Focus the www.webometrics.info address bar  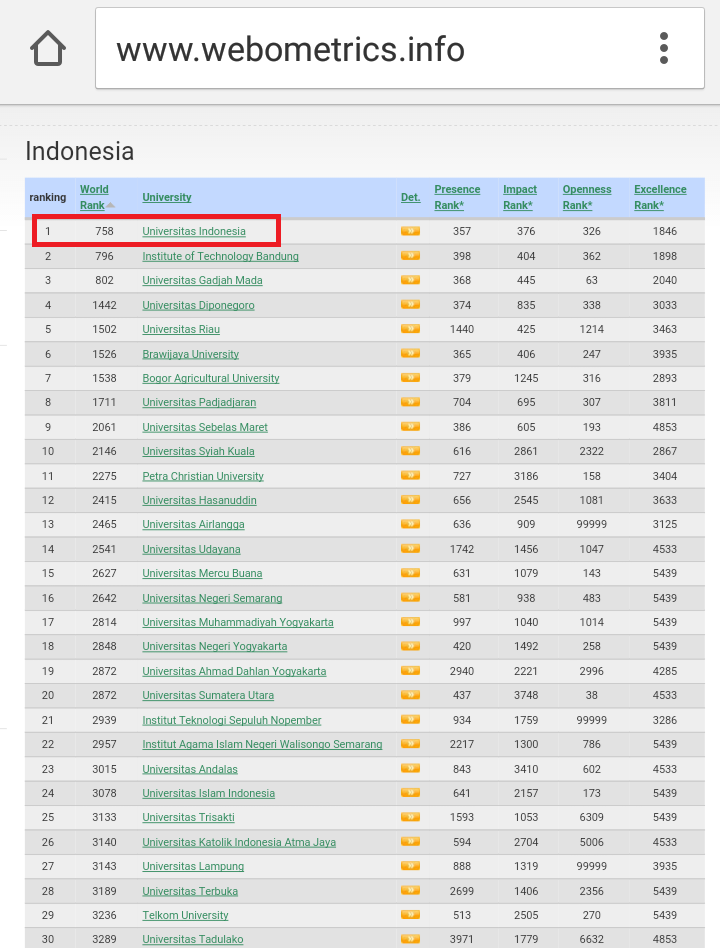point(400,48)
